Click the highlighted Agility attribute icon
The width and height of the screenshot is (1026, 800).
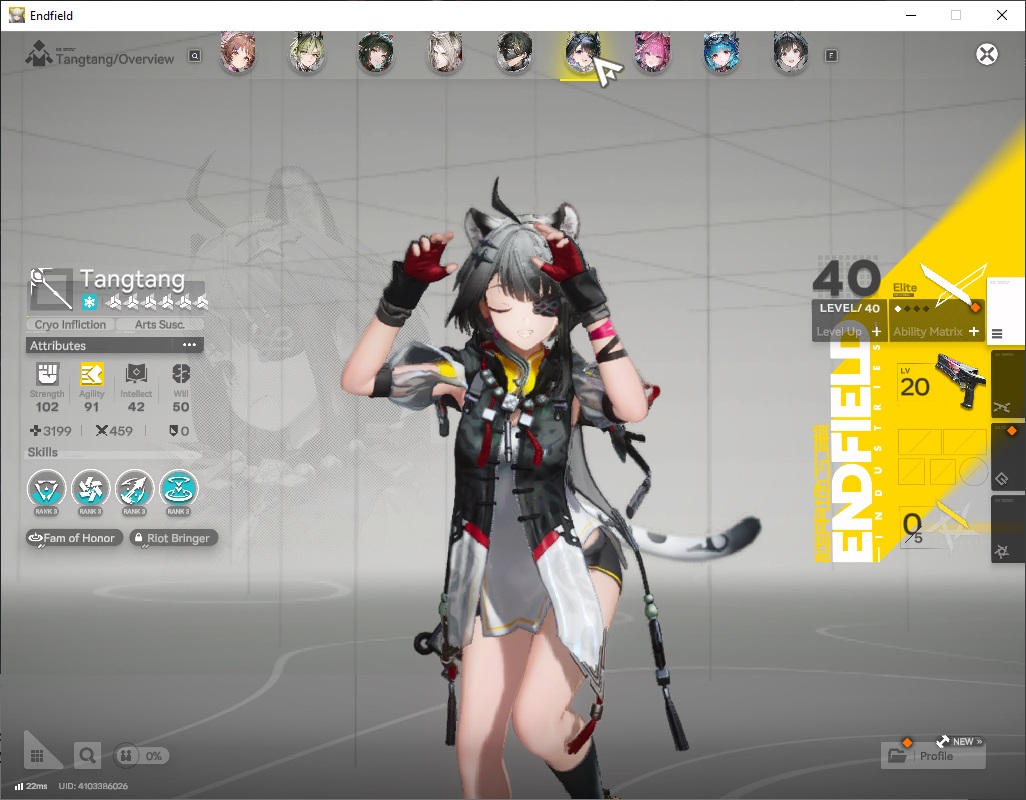click(92, 374)
